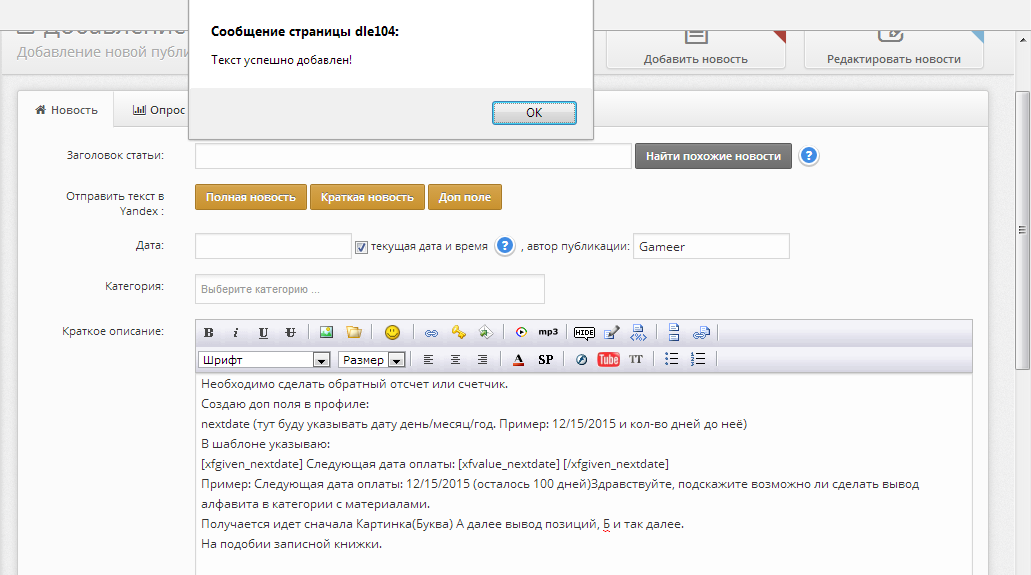The height and width of the screenshot is (575, 1031).
Task: Insert image using the picture icon
Action: click(x=326, y=332)
